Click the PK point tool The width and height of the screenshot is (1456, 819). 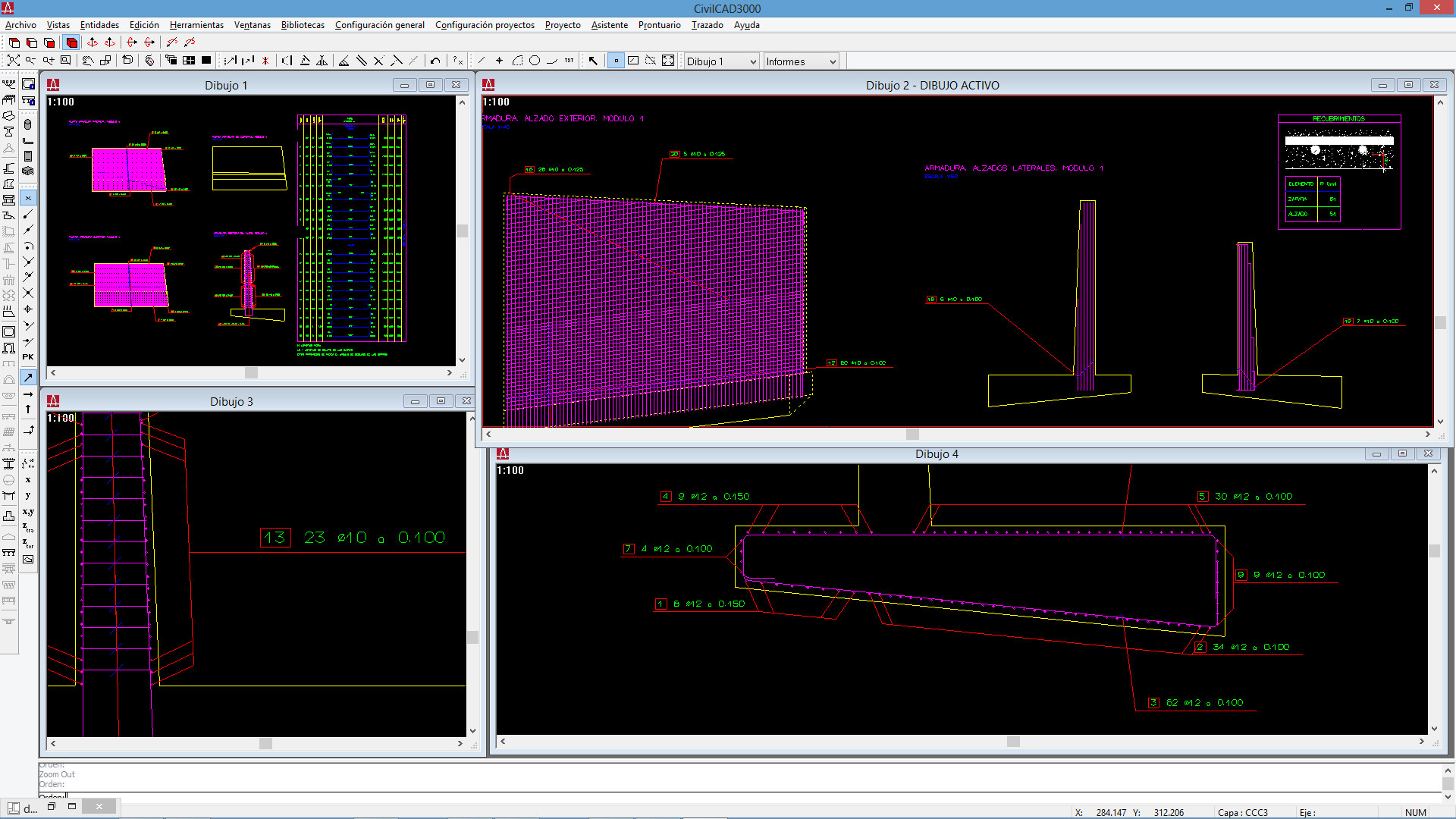point(28,356)
